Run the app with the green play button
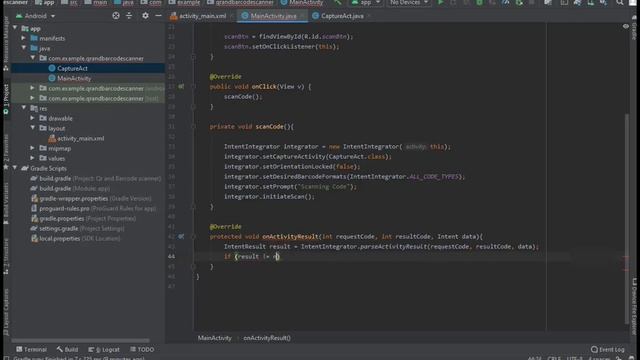 [441, 2]
